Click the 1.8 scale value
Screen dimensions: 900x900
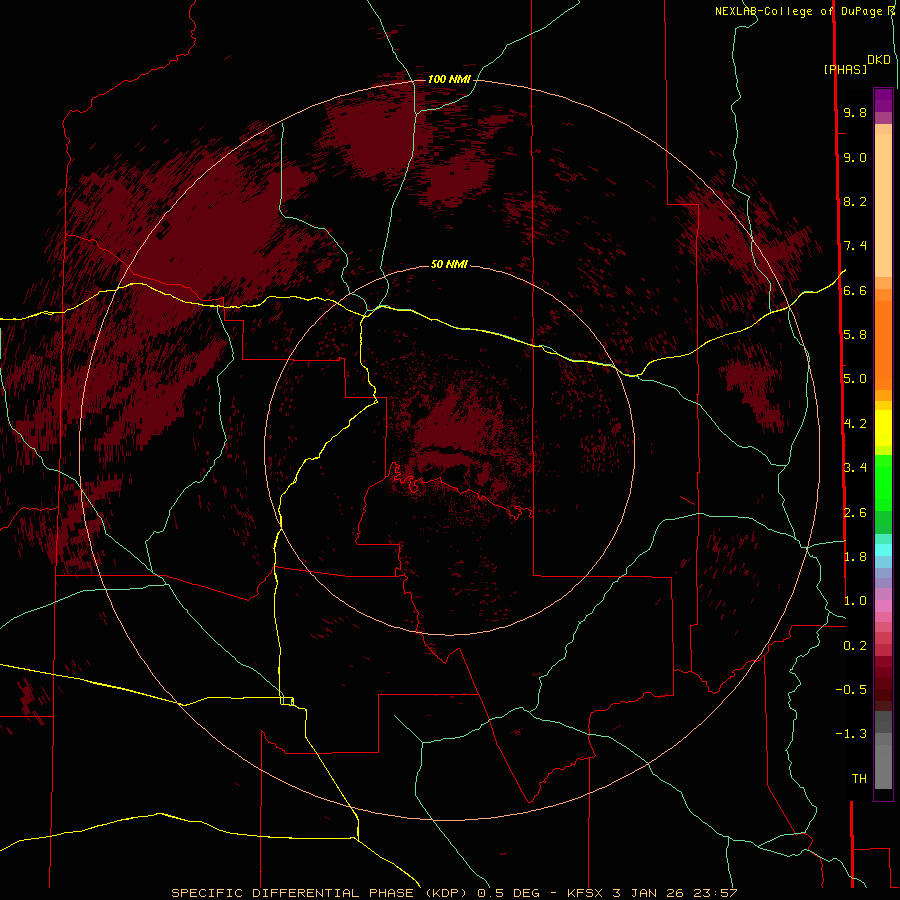coord(855,557)
